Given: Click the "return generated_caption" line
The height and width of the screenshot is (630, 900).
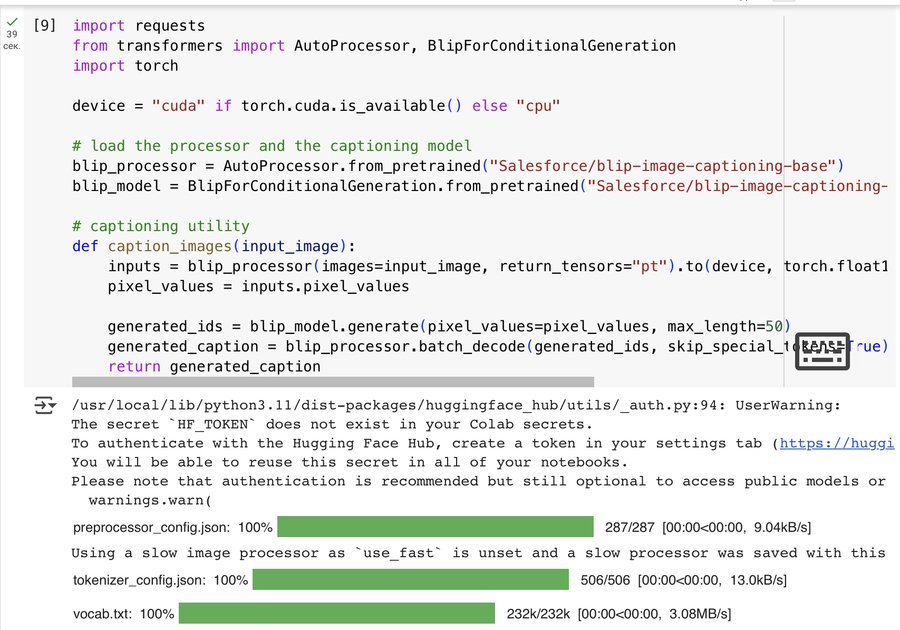Looking at the screenshot, I should [214, 367].
